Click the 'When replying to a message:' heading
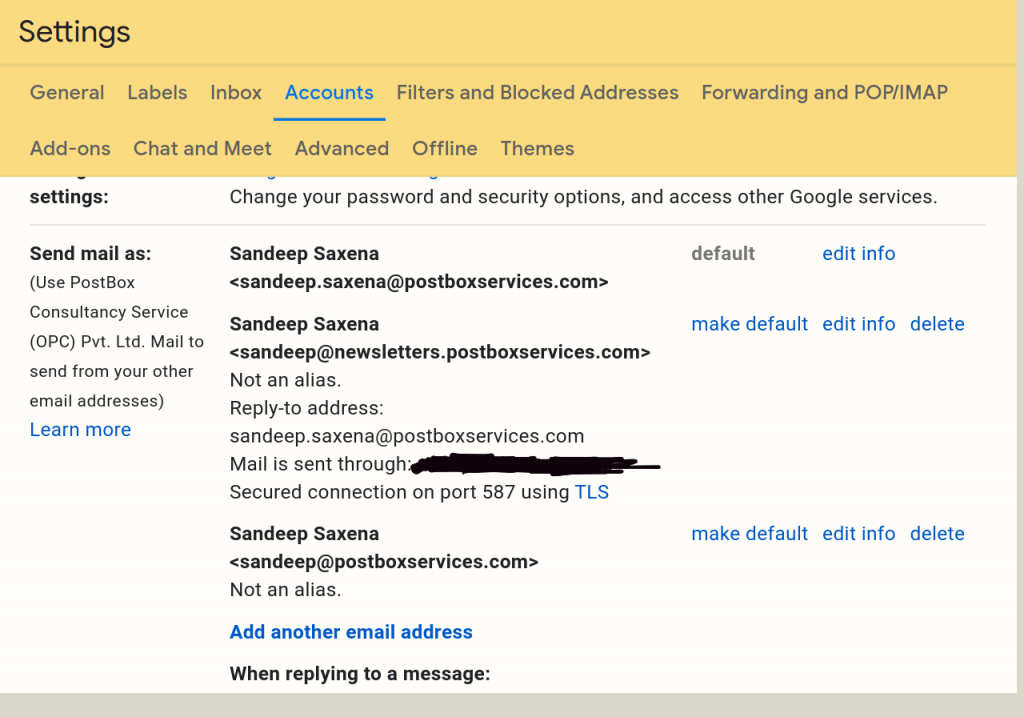Image resolution: width=1024 pixels, height=717 pixels. pos(360,674)
